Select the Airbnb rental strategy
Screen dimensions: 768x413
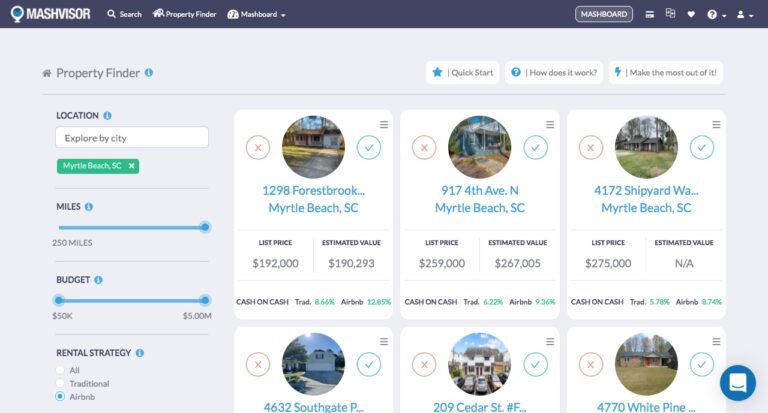click(60, 398)
